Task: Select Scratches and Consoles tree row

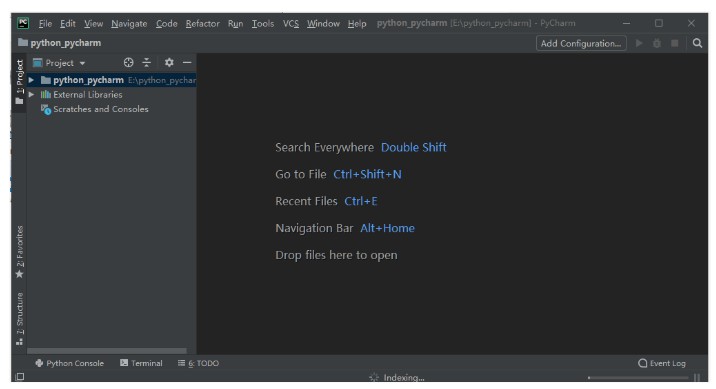Action: coord(111,109)
